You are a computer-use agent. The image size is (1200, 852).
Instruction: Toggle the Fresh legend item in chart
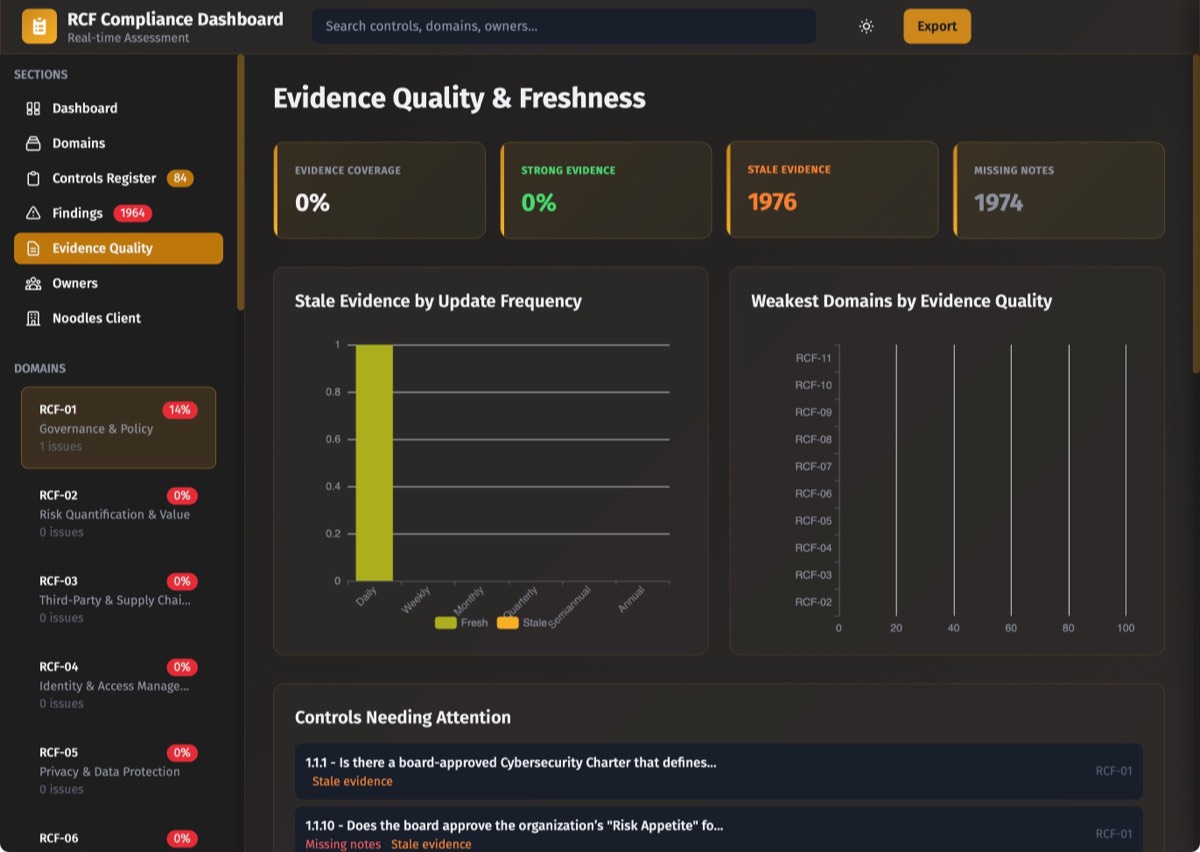point(462,623)
